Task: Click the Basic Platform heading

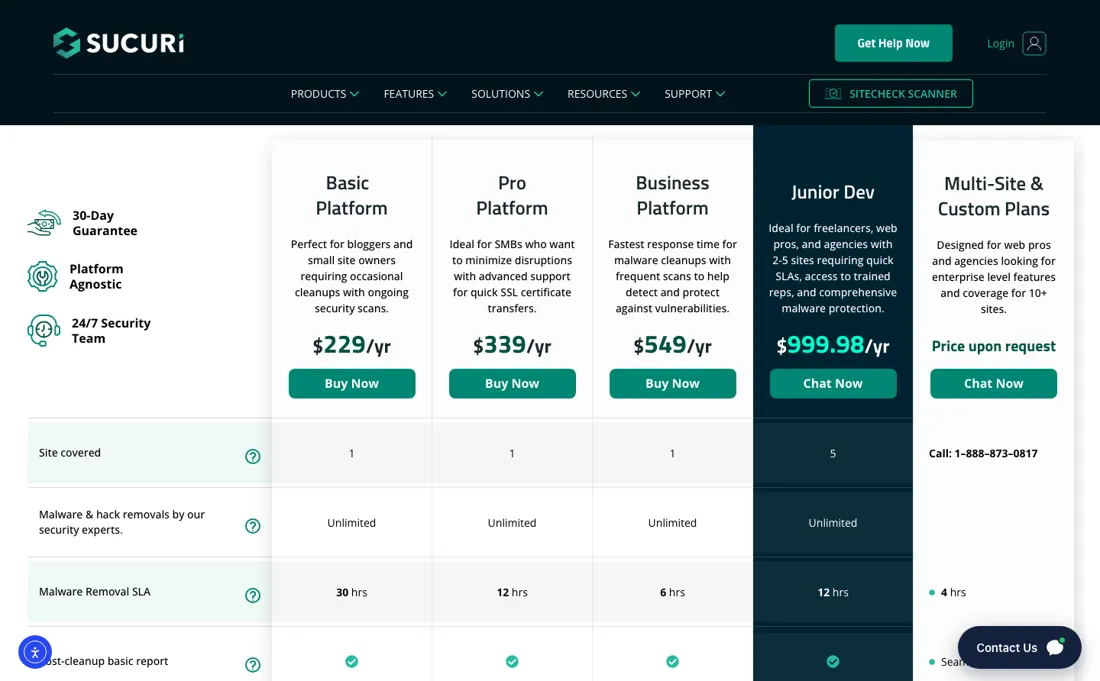Action: click(x=351, y=196)
